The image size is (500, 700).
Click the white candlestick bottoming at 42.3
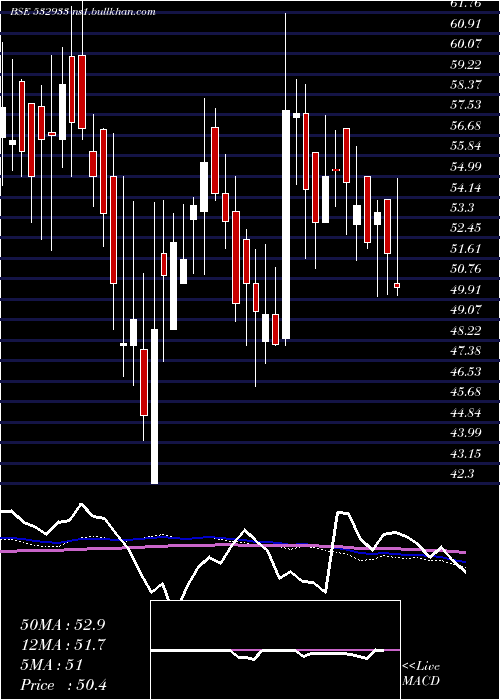pyautogui.click(x=154, y=406)
